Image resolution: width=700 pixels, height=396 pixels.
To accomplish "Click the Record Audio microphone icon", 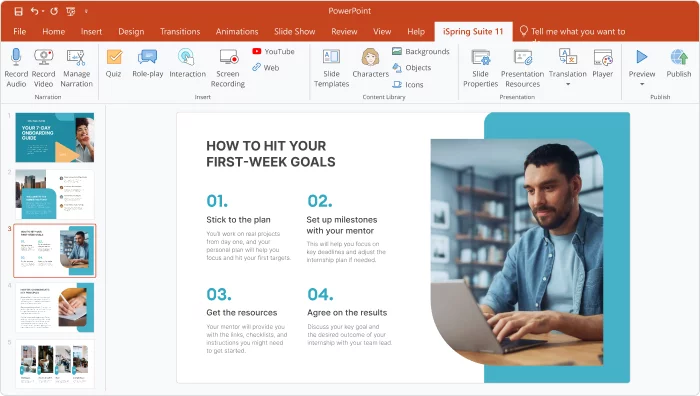I will pos(16,57).
